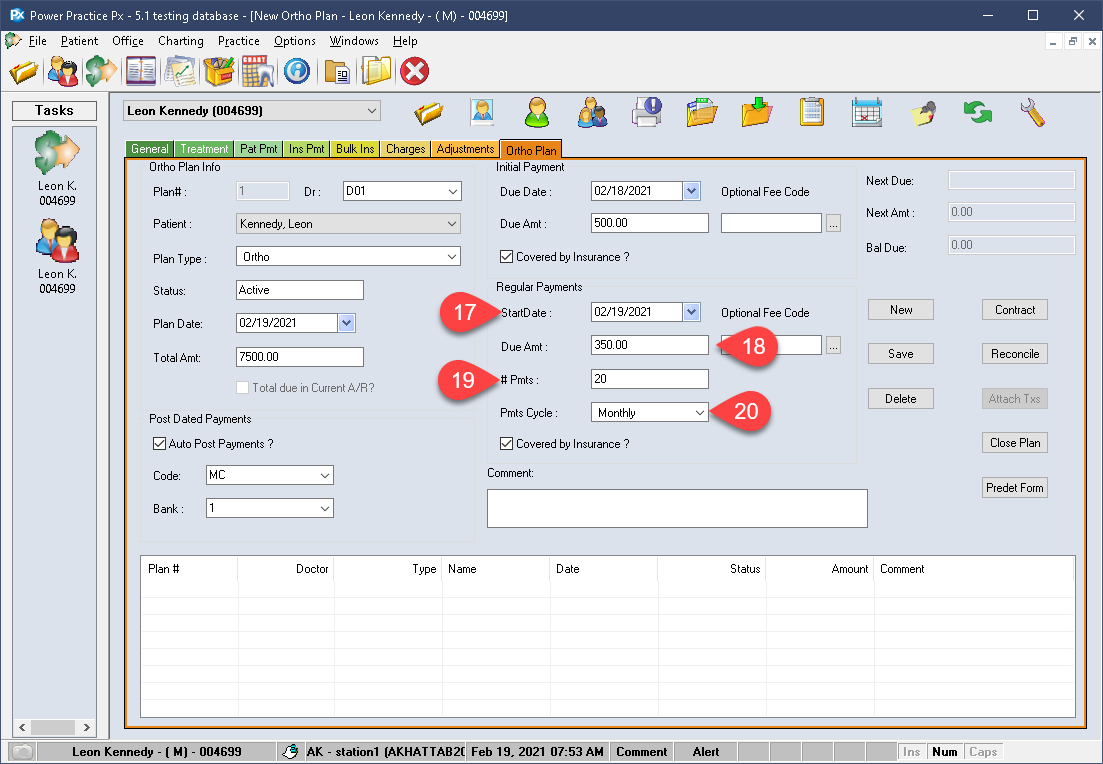Click the green refresh arrows icon

pyautogui.click(x=978, y=113)
